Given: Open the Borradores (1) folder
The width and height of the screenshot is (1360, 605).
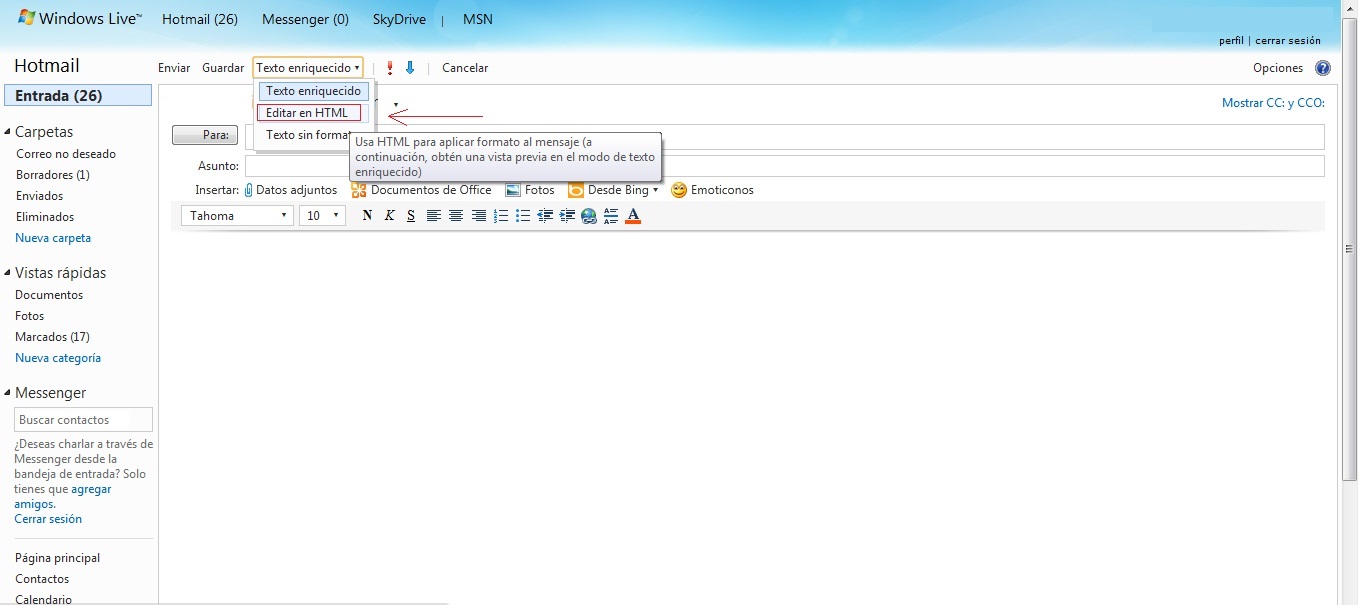Looking at the screenshot, I should 53,175.
